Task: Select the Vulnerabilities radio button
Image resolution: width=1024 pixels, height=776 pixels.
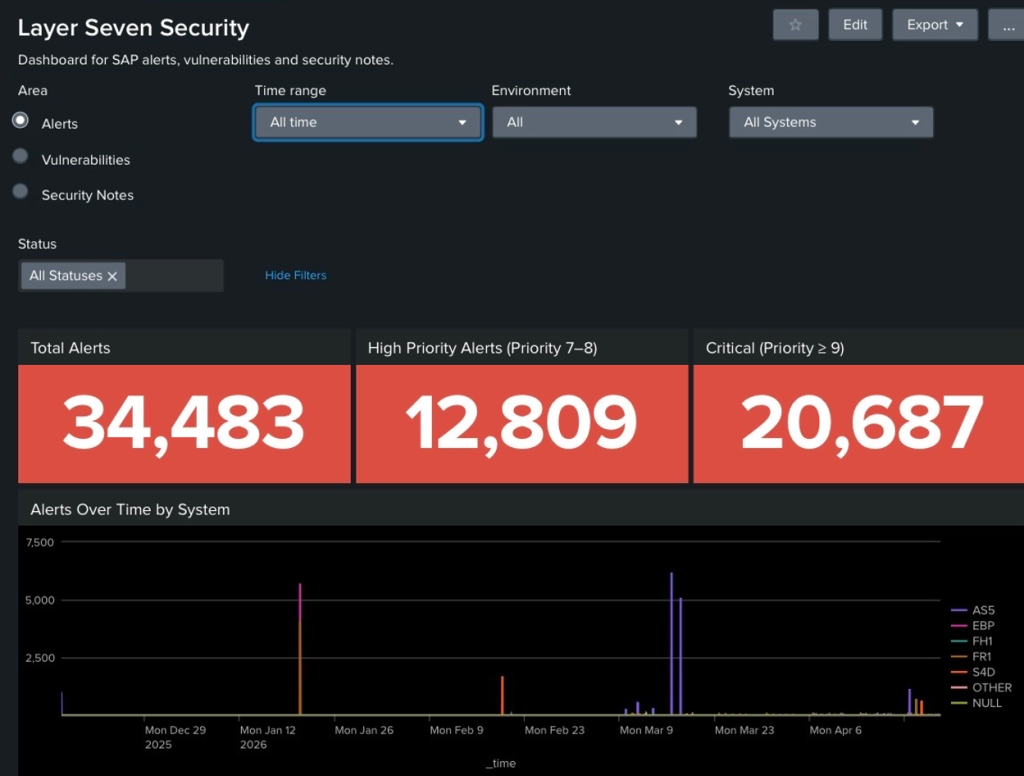Action: click(x=20, y=156)
